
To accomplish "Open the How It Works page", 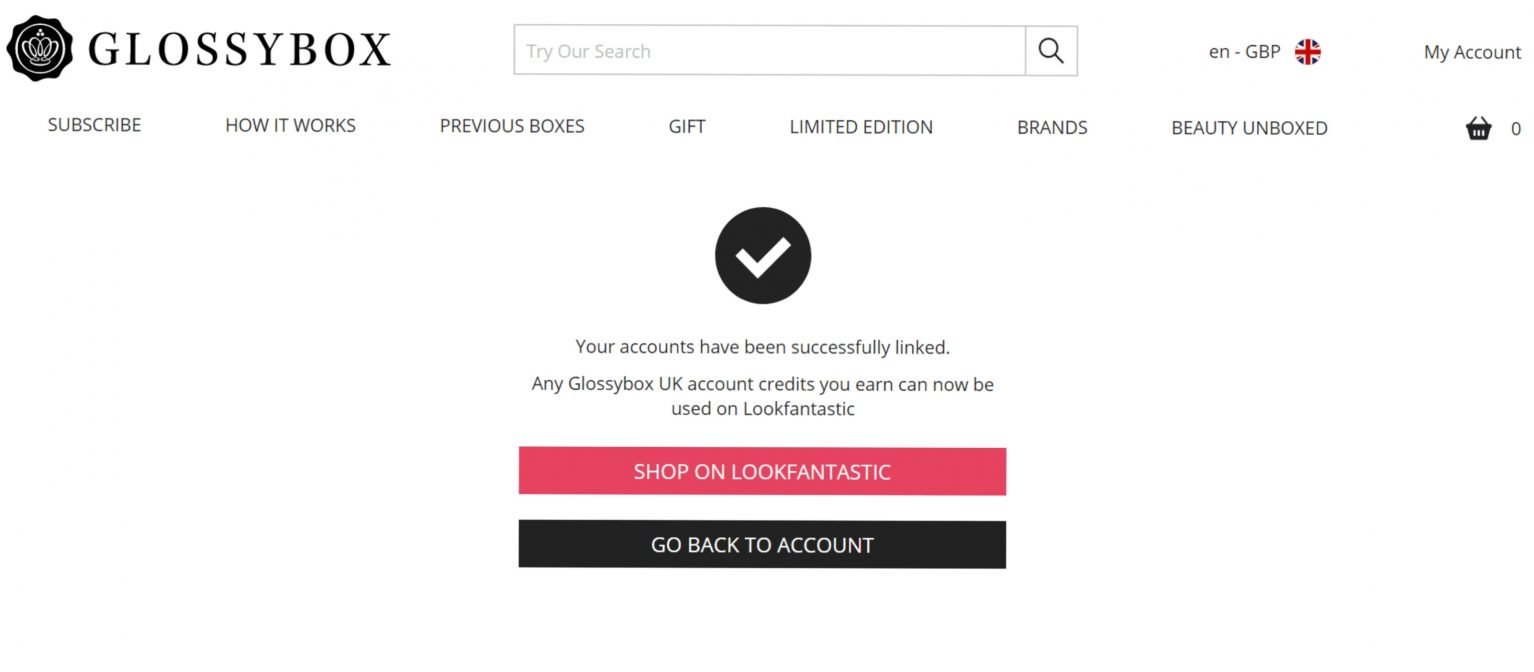I will pyautogui.click(x=290, y=126).
